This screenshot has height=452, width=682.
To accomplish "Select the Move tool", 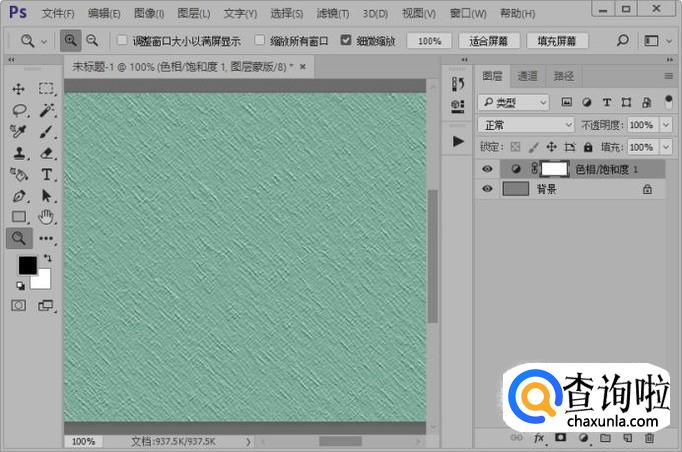I will tap(19, 88).
